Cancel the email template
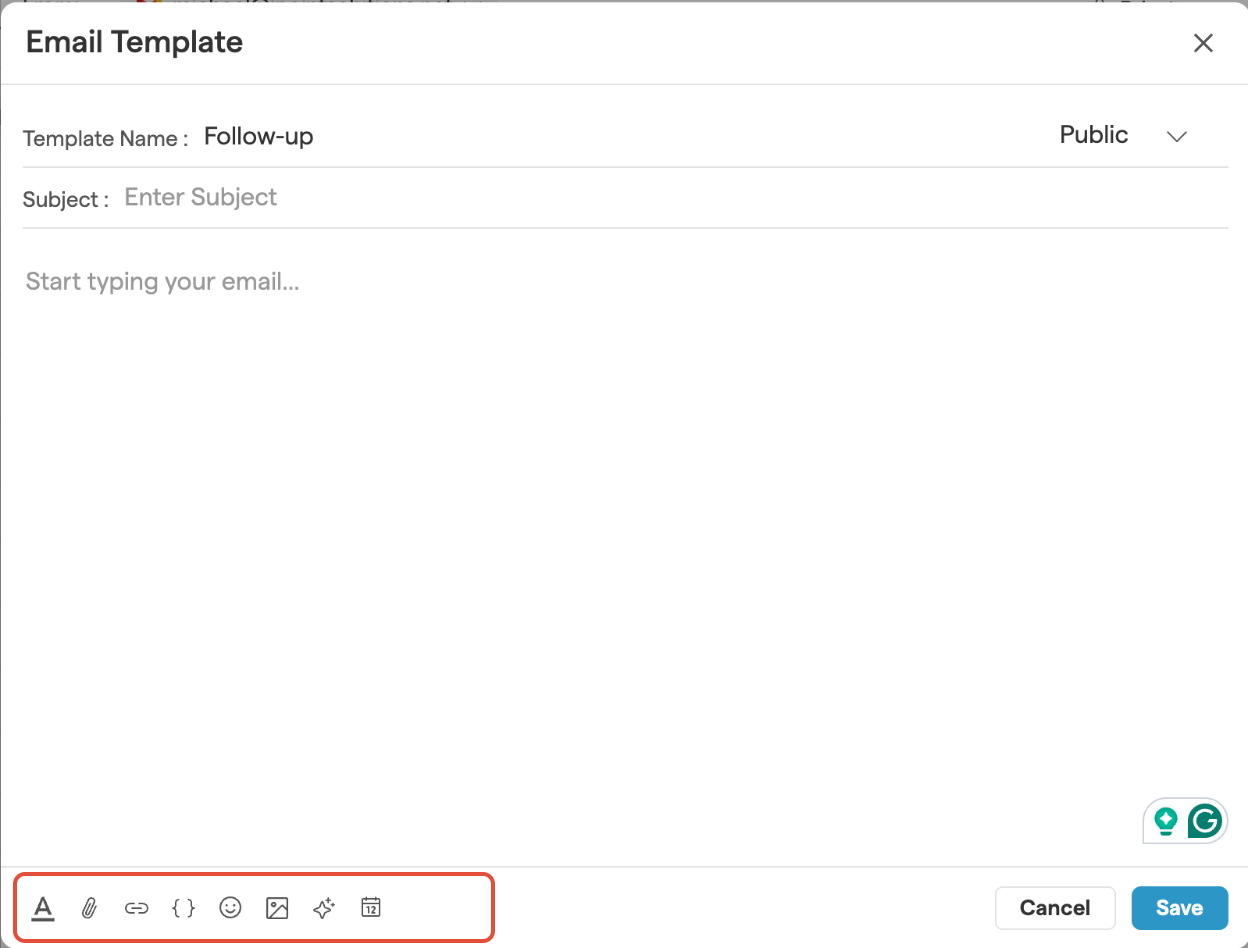This screenshot has width=1248, height=948. [x=1054, y=908]
